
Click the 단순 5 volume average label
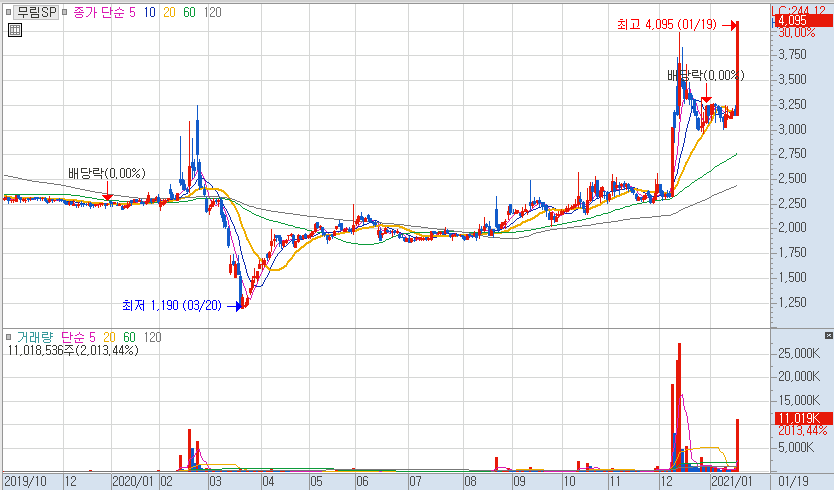(78, 337)
